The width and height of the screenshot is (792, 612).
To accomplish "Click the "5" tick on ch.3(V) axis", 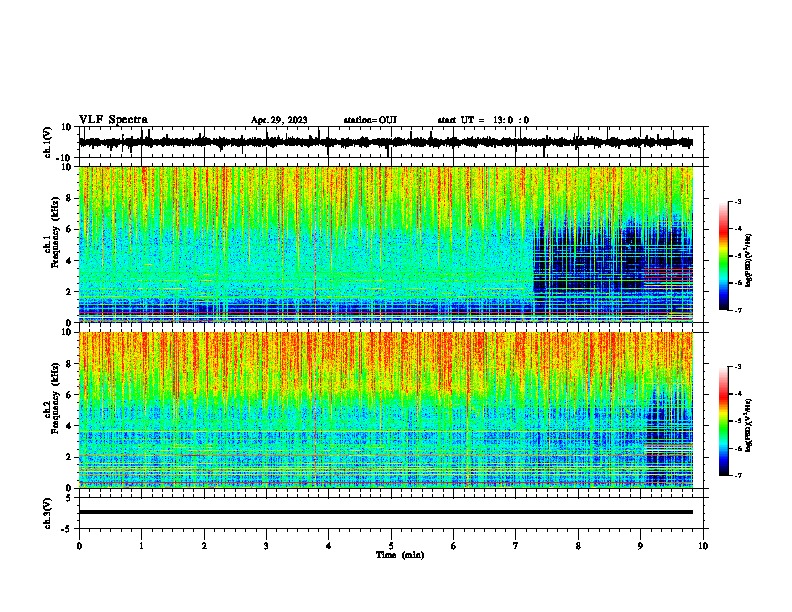I will pos(70,497).
